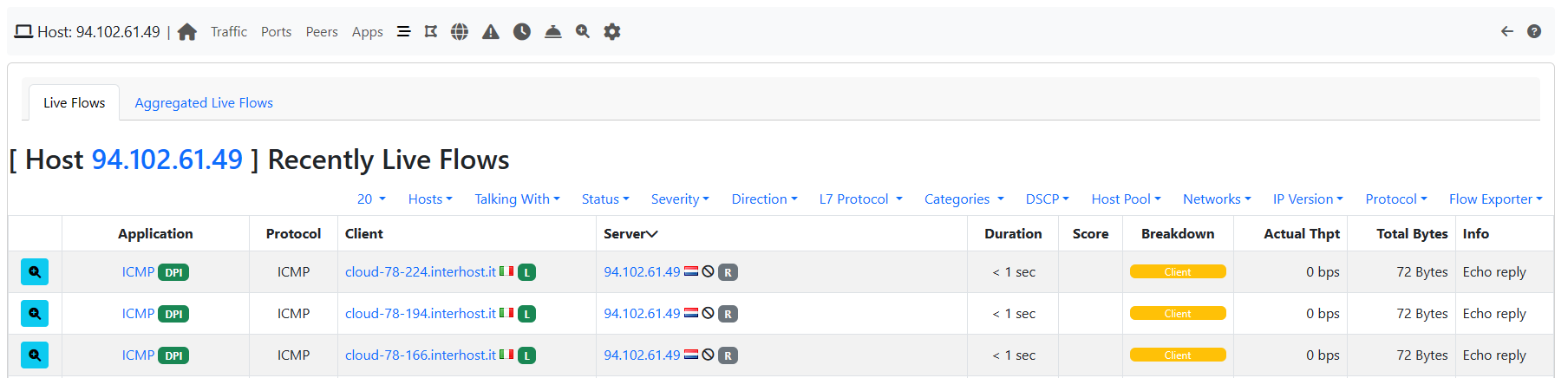This screenshot has width=1568, height=378.
Task: Open the host home icon
Action: 187,32
